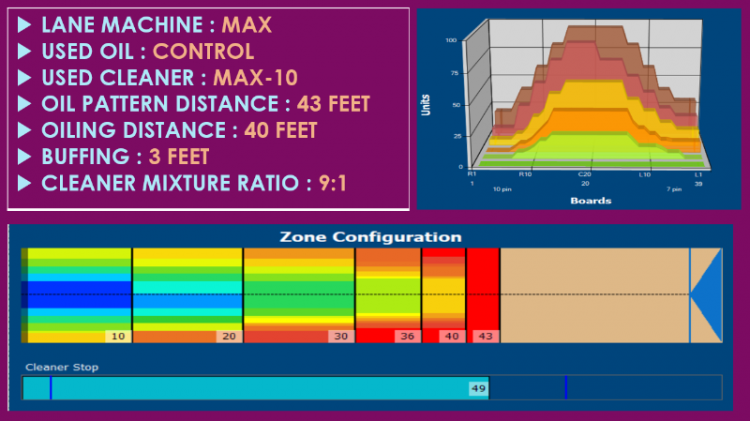Click the arrow bullet beside LANE MACHINE
The height and width of the screenshot is (421, 750).
pos(24,25)
